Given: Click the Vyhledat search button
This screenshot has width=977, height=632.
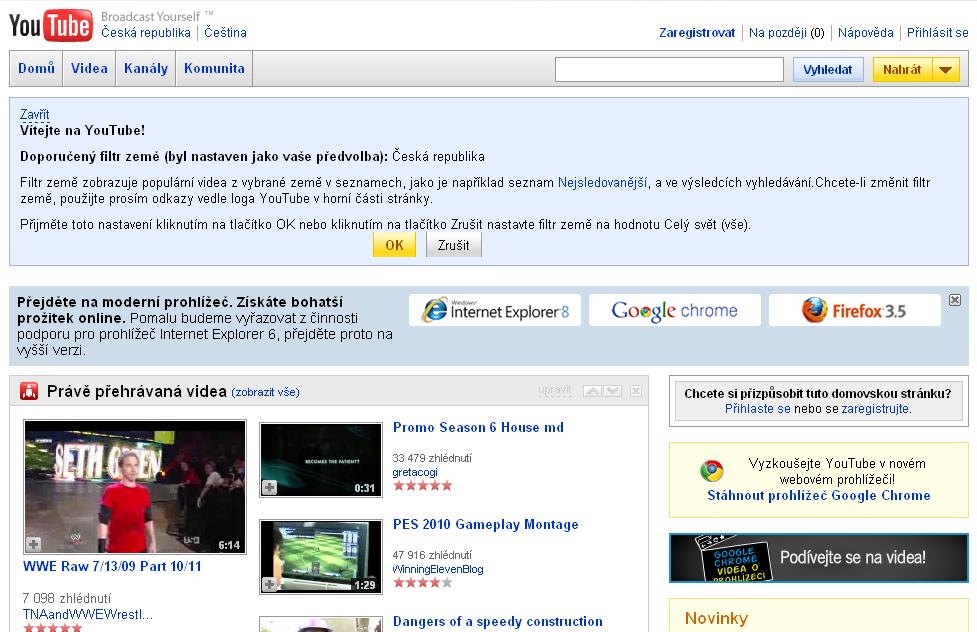Looking at the screenshot, I should [828, 70].
